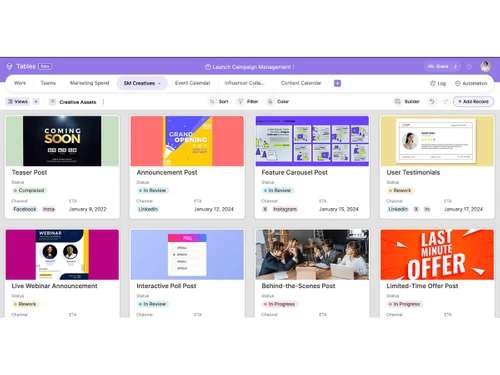Click ETA date January 9, 2022

[x=88, y=209]
